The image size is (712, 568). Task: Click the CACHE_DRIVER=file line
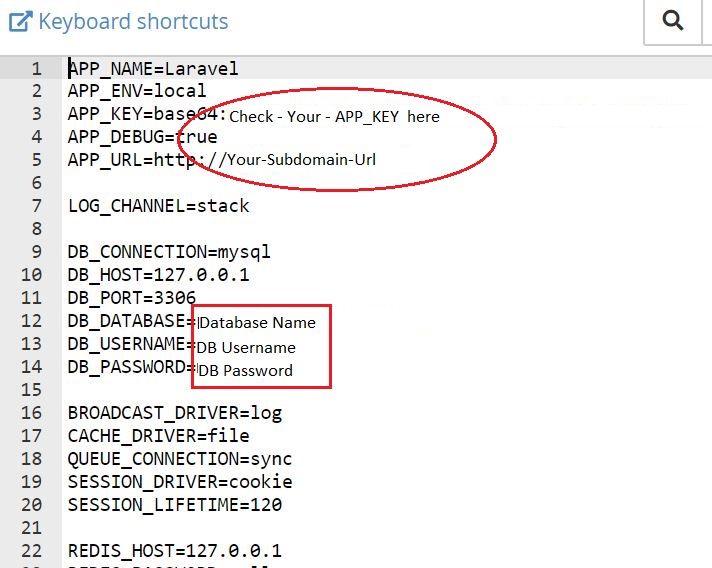click(x=158, y=436)
